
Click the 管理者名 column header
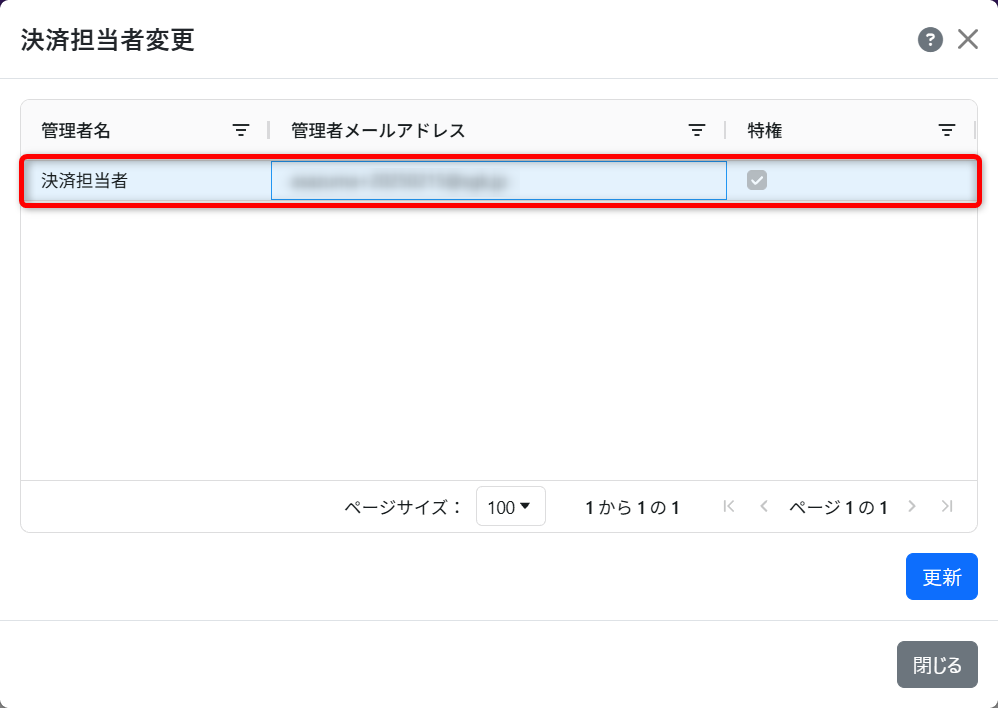coord(72,129)
